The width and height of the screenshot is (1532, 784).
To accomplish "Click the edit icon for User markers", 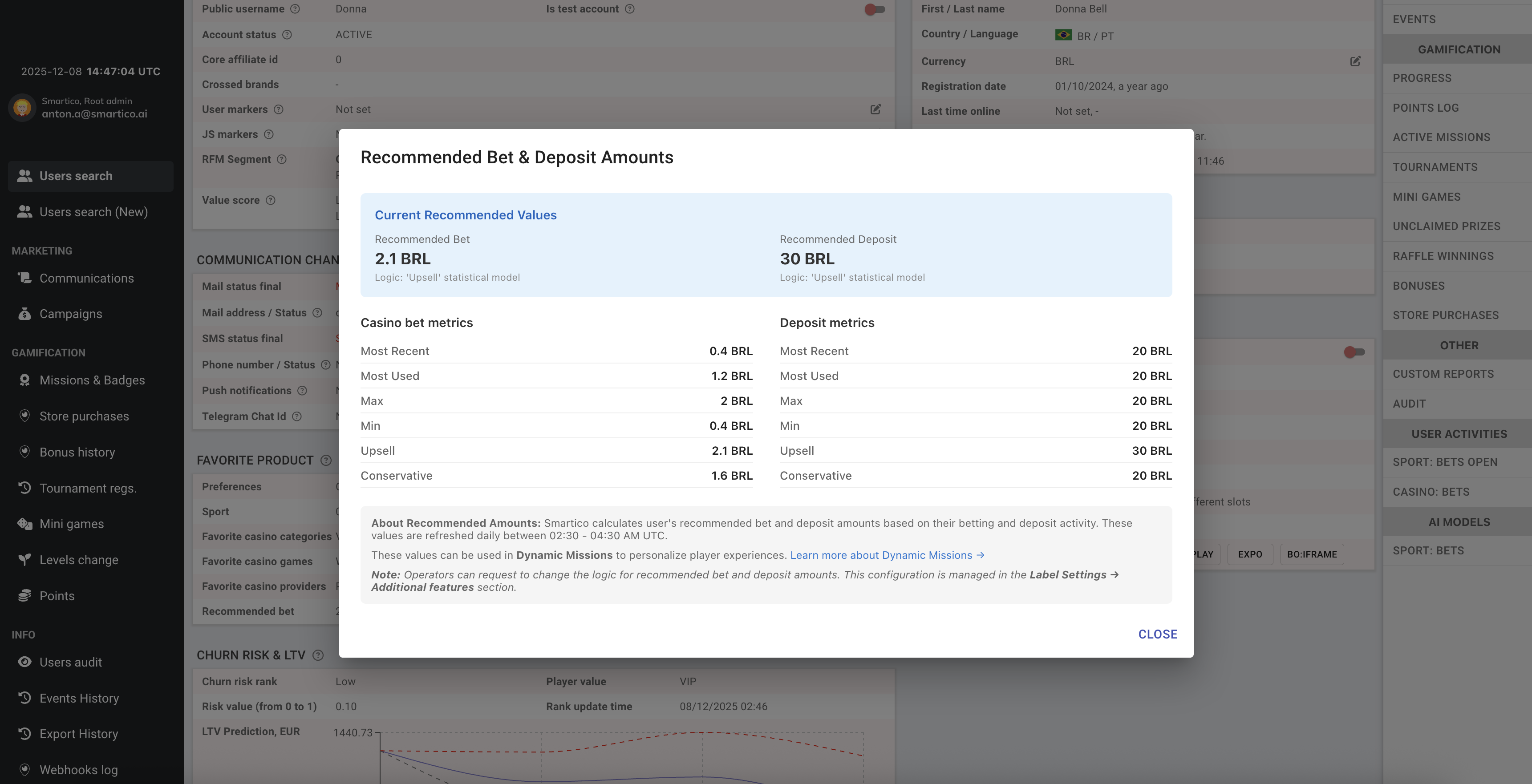I will 875,109.
